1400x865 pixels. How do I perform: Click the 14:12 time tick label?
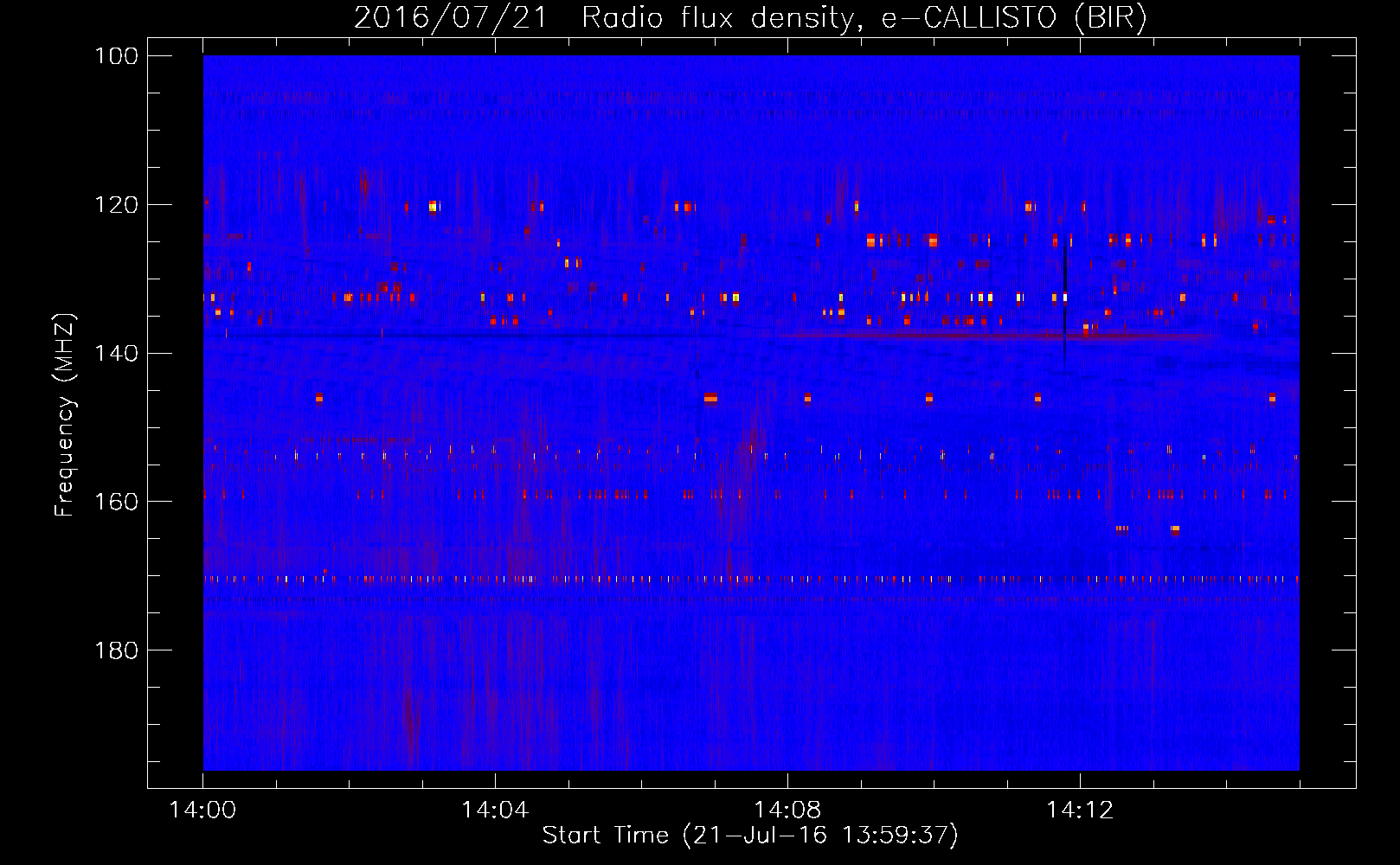[x=1079, y=811]
